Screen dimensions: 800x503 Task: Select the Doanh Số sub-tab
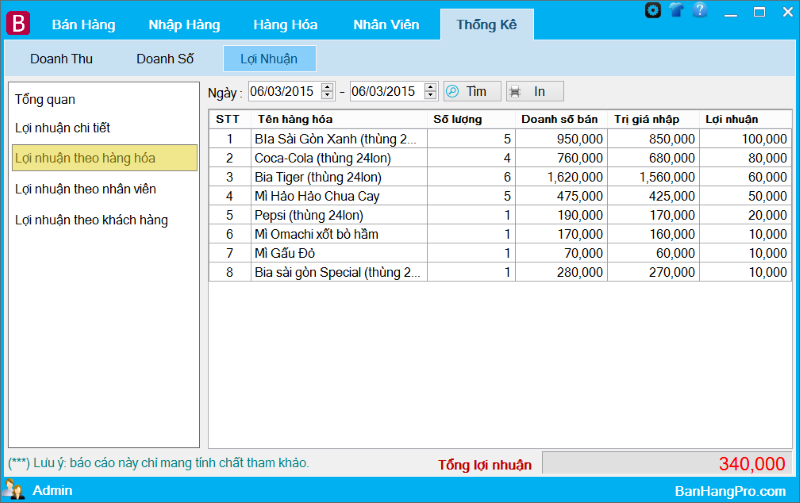[x=165, y=59]
